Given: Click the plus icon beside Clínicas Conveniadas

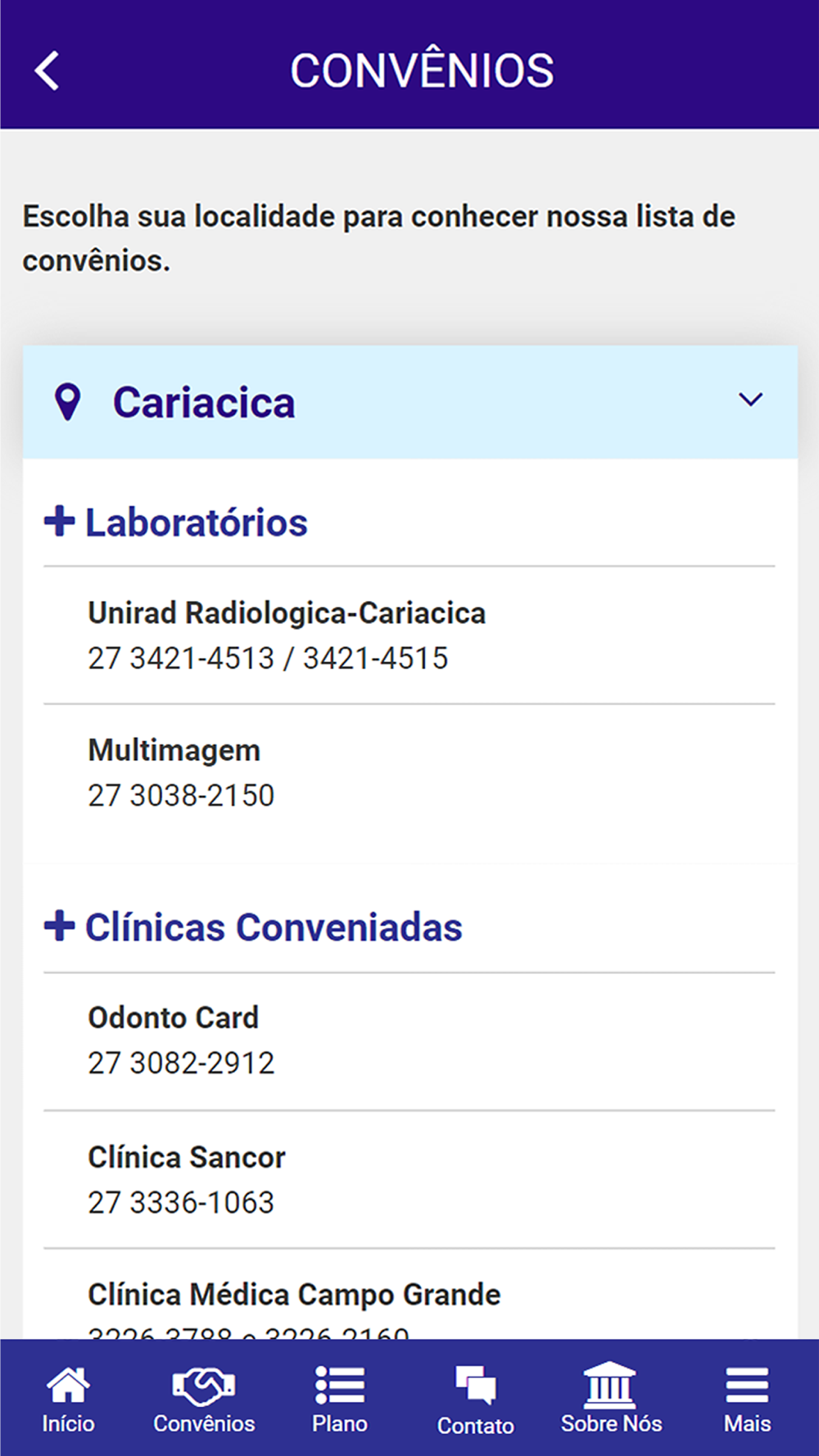Looking at the screenshot, I should (x=60, y=925).
